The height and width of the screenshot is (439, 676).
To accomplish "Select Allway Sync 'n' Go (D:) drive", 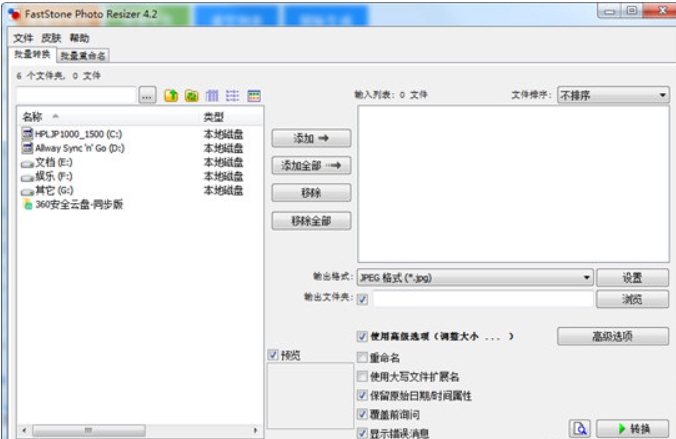I will tap(73, 148).
